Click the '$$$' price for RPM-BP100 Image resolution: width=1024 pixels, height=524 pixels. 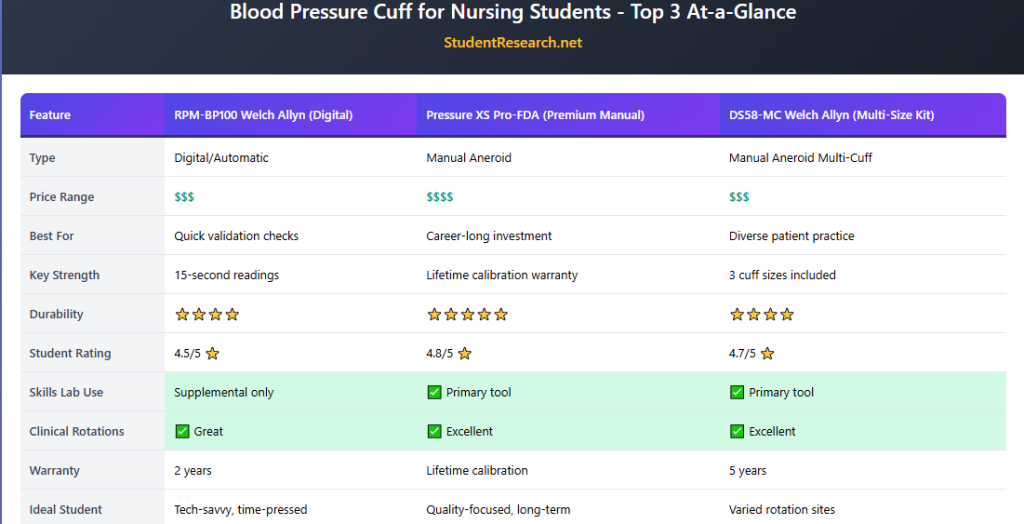click(x=184, y=197)
